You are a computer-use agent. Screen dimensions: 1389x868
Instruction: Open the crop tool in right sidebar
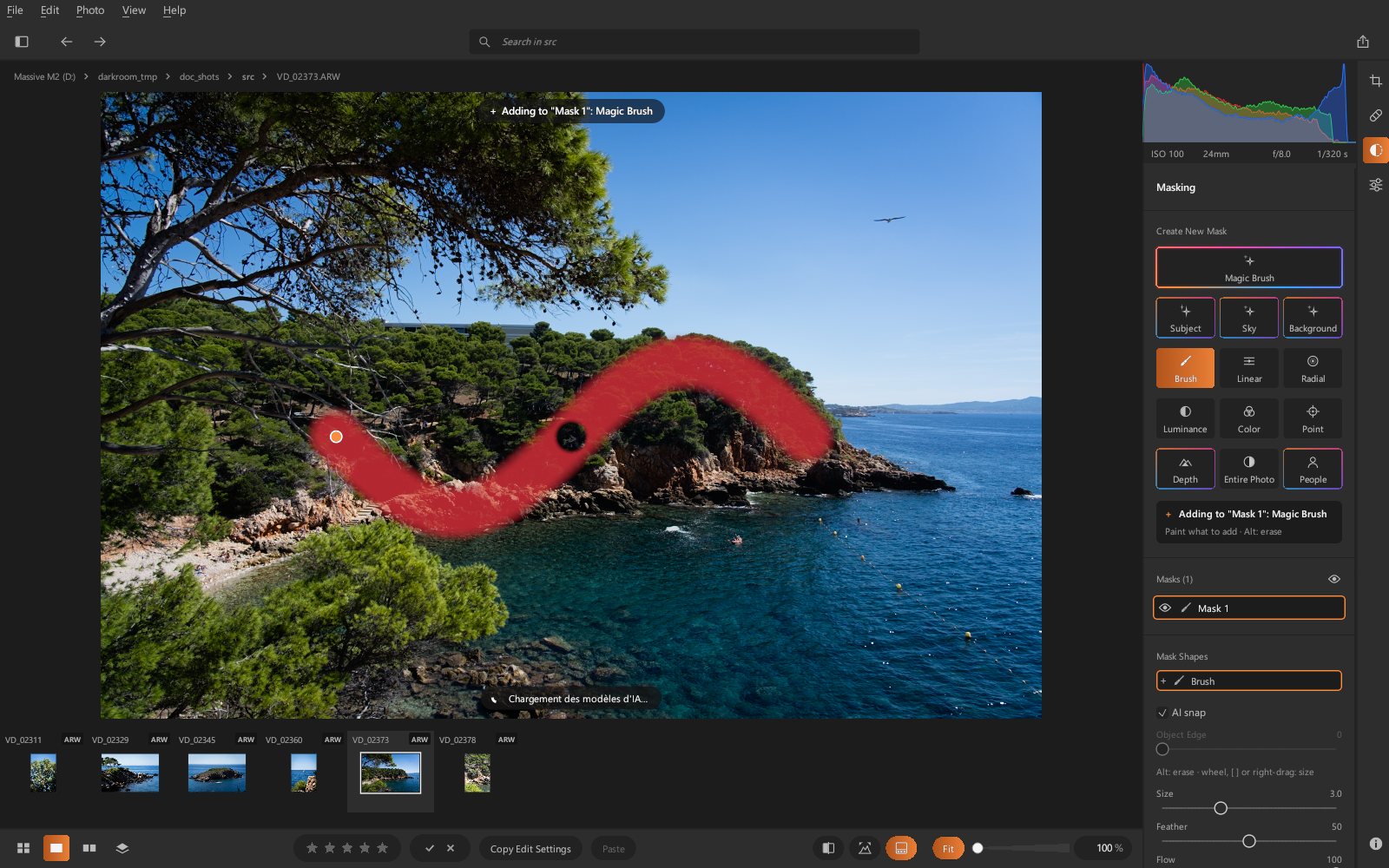click(x=1375, y=81)
